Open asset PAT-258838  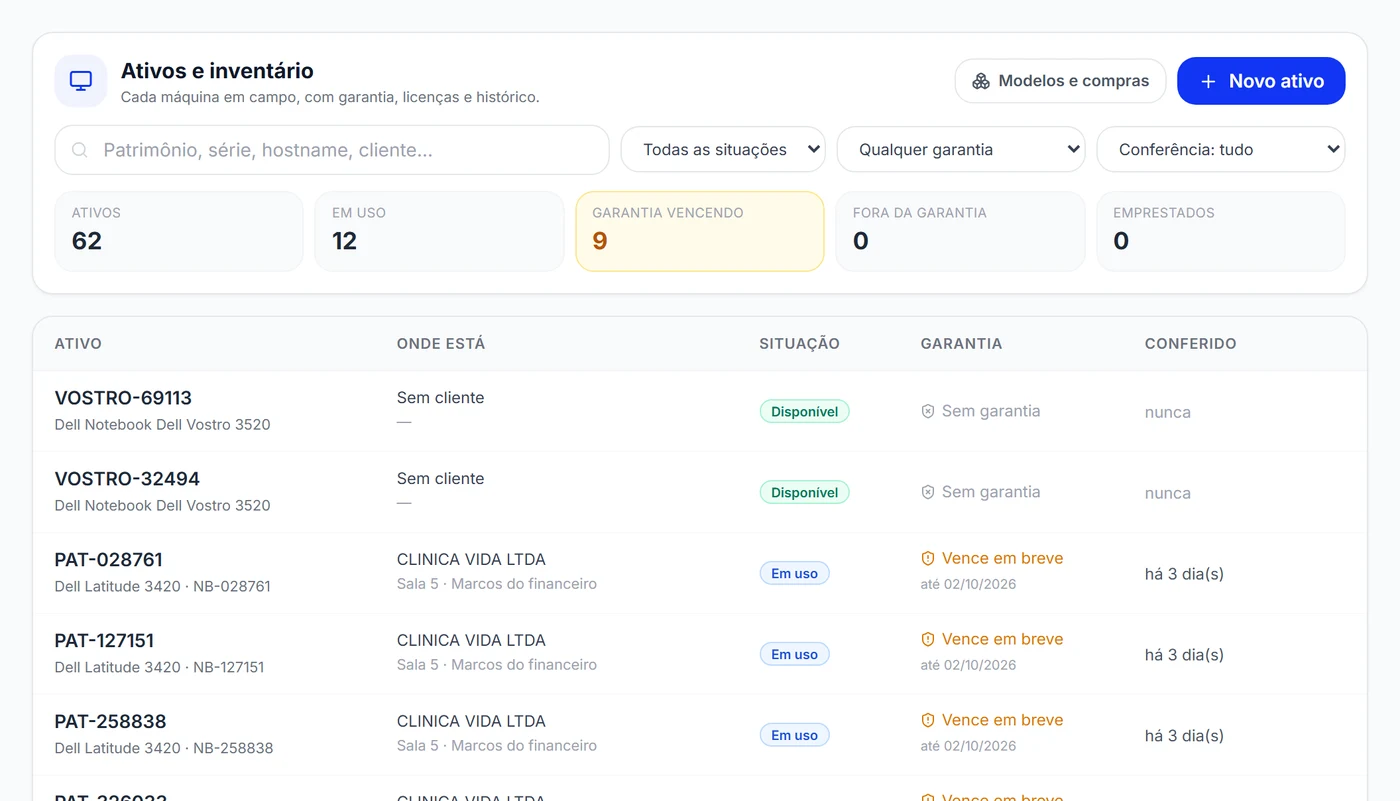110,722
